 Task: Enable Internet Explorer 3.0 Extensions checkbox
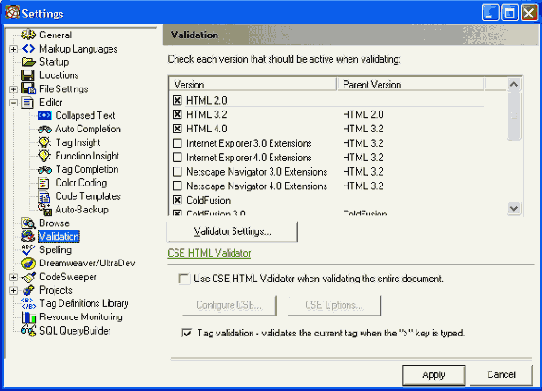[x=177, y=143]
